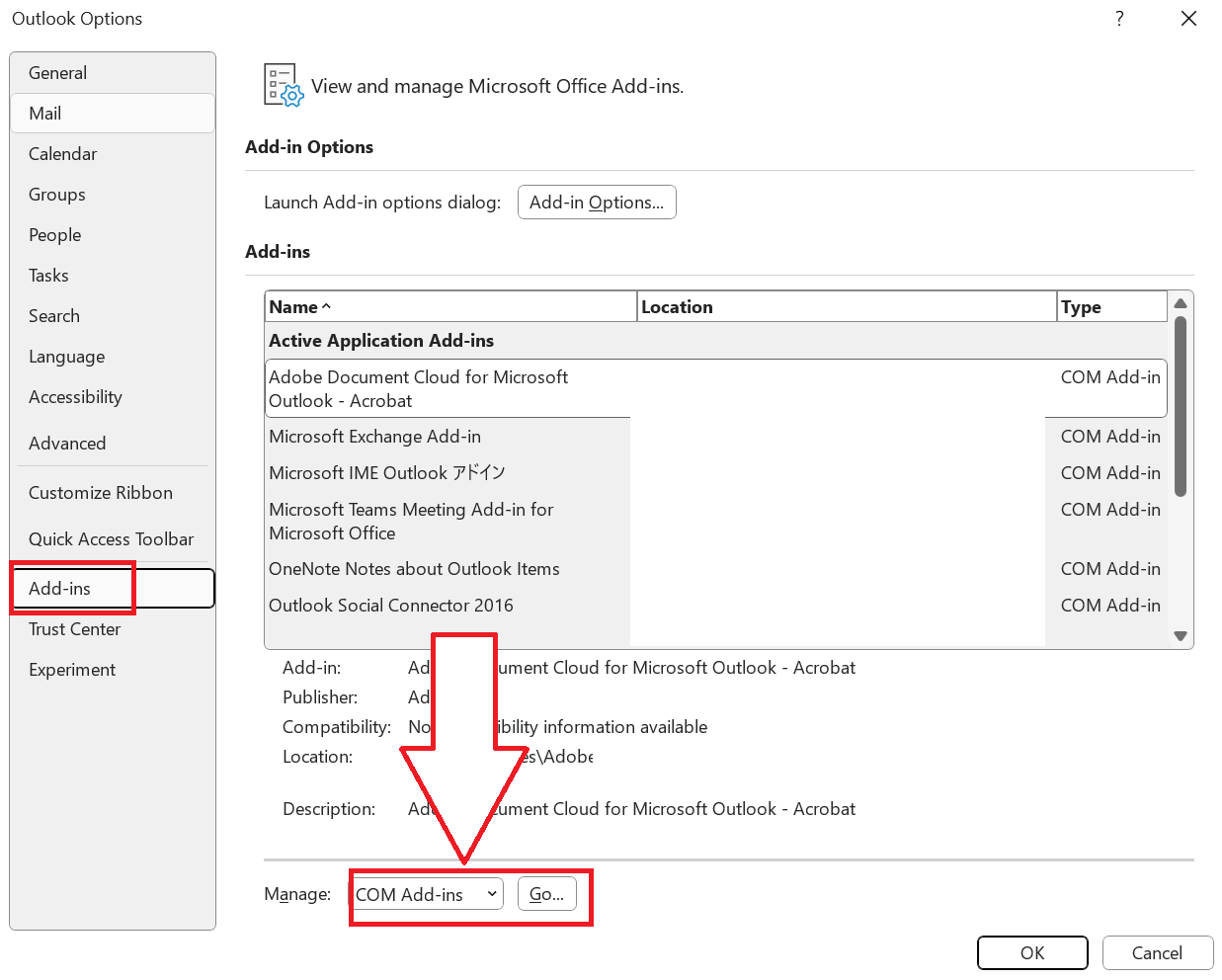Select the Accessibility category
This screenshot has width=1222, height=980.
113,397
